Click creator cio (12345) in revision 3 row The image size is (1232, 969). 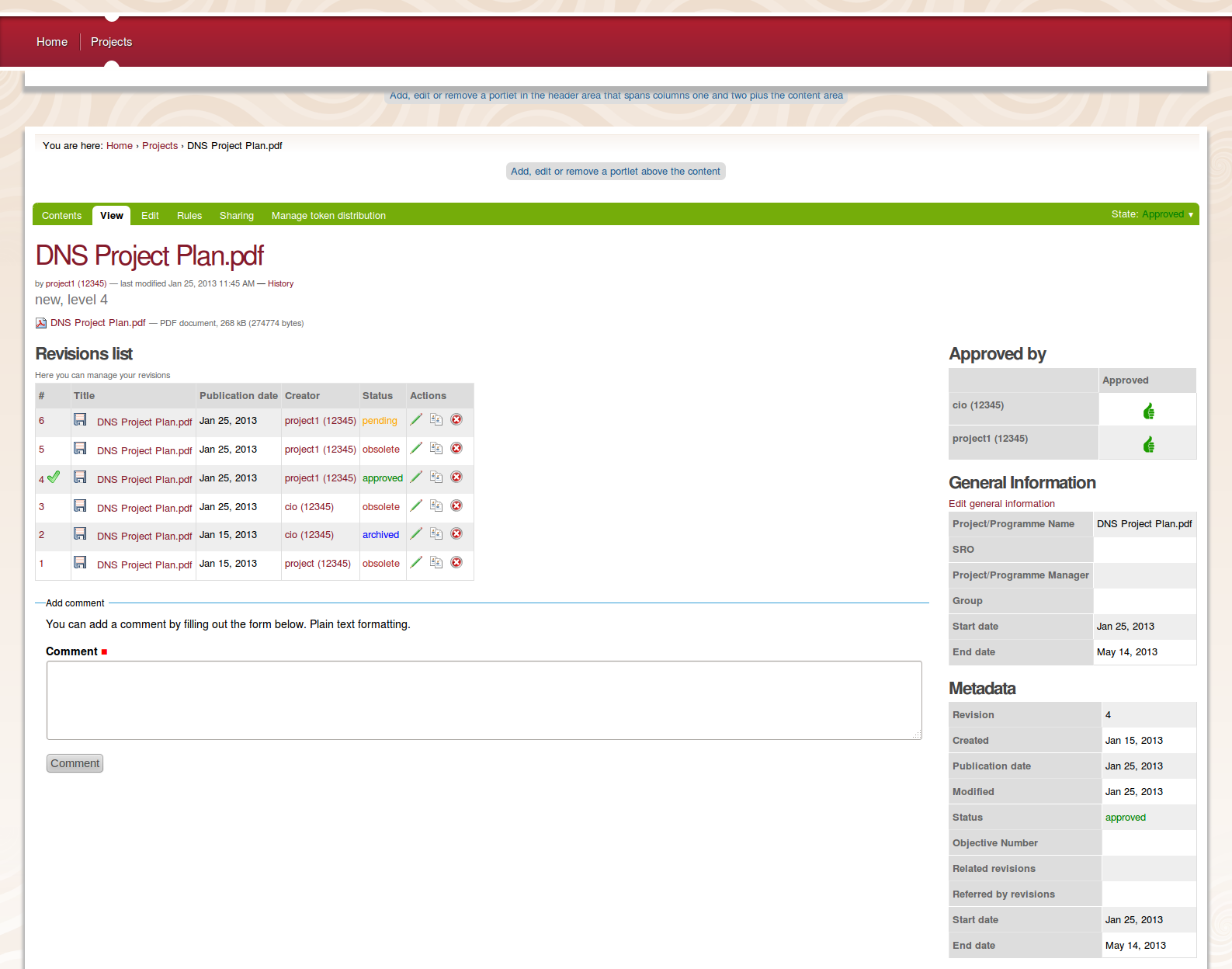[309, 507]
